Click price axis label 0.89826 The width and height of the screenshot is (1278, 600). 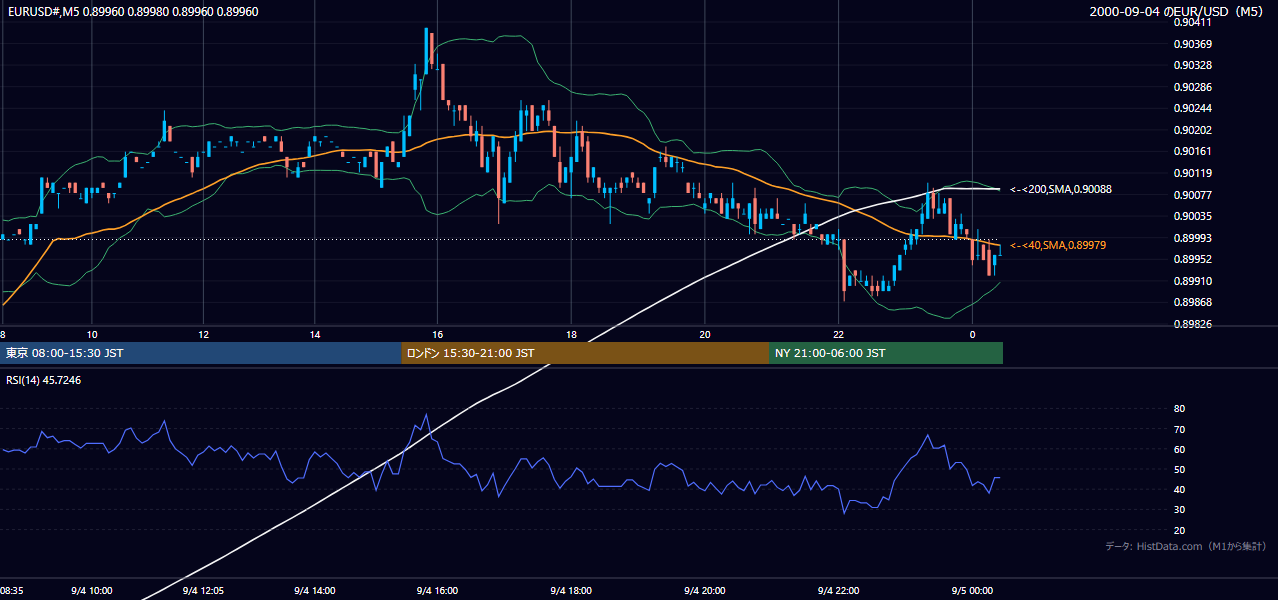point(1192,324)
